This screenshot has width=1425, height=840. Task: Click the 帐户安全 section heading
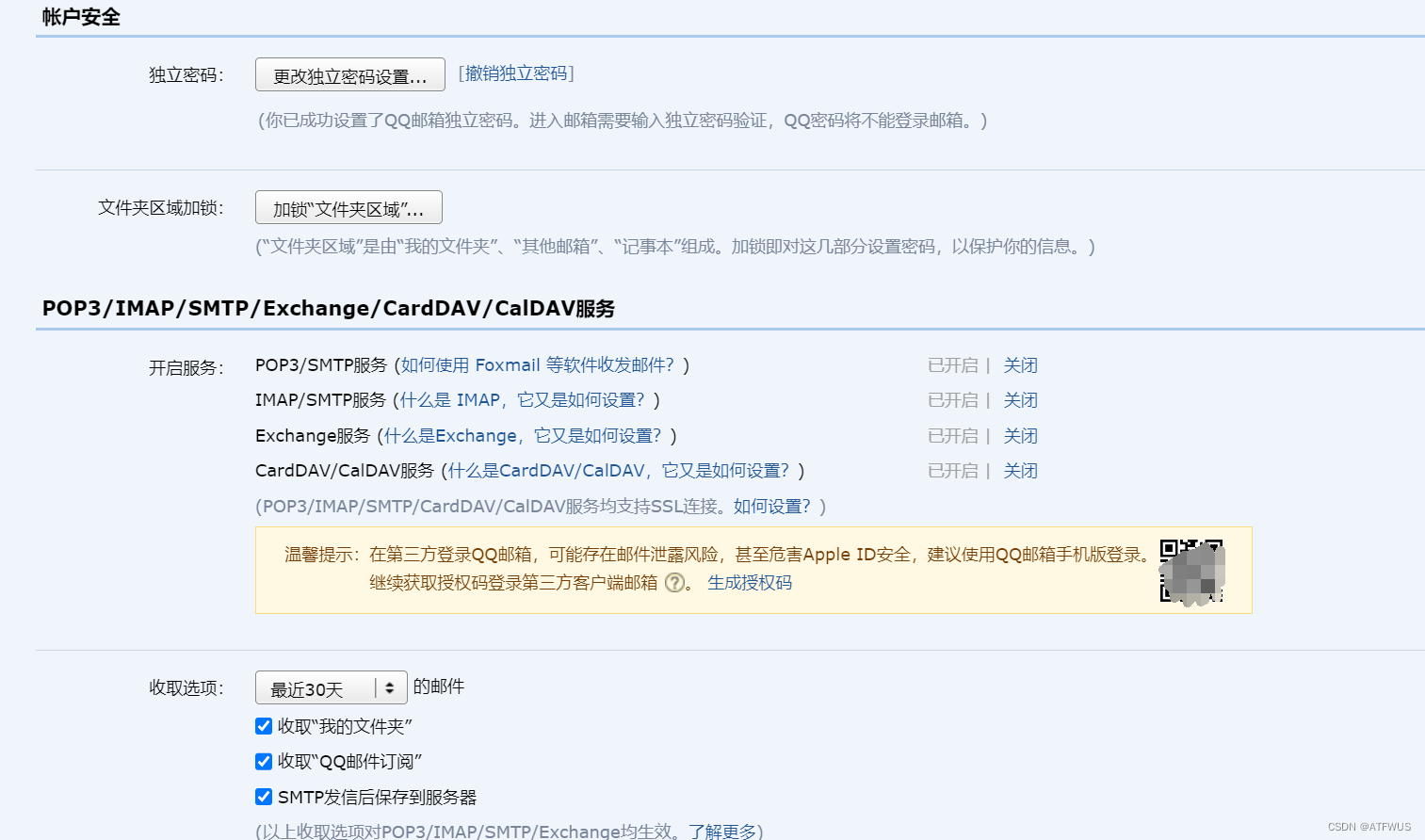[81, 17]
